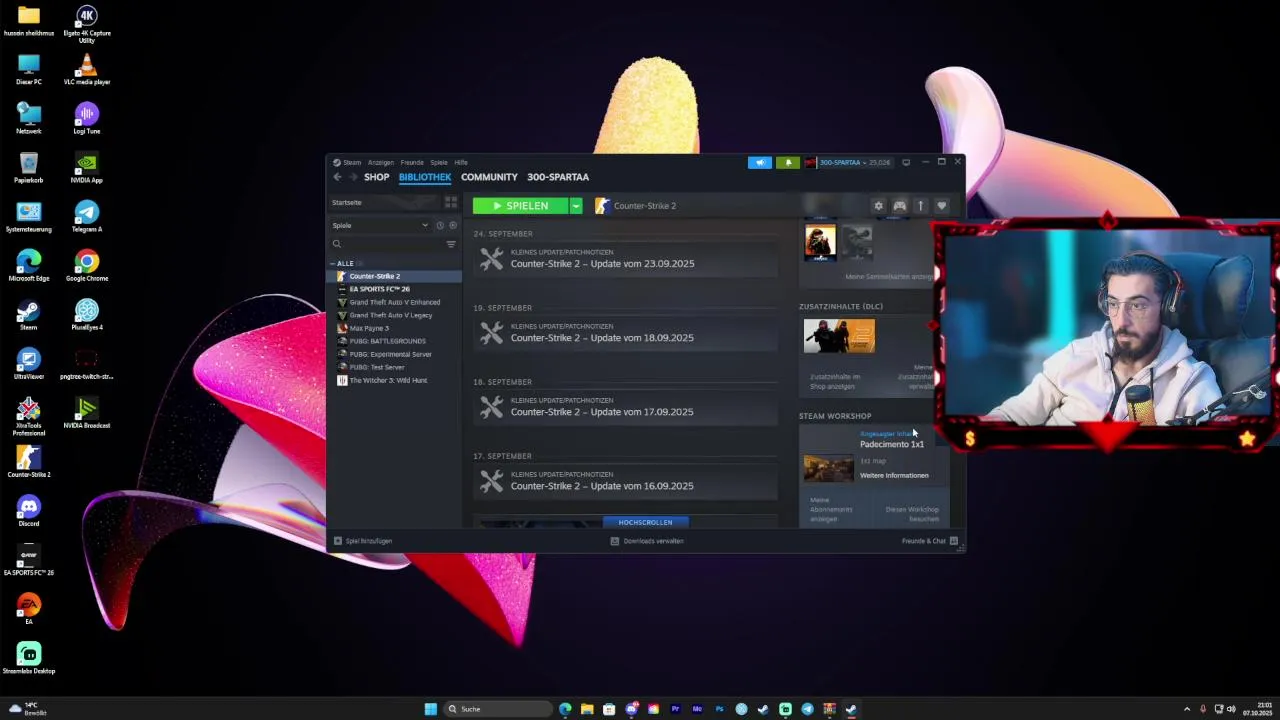Click Weitere Informationen in Steam Workshop
The height and width of the screenshot is (720, 1280).
894,476
